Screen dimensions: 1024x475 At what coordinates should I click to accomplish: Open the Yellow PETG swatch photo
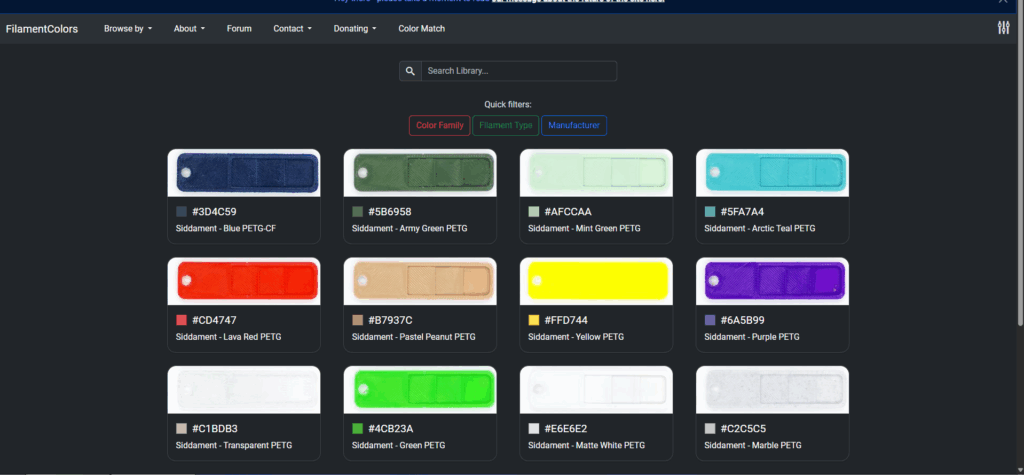tap(596, 282)
